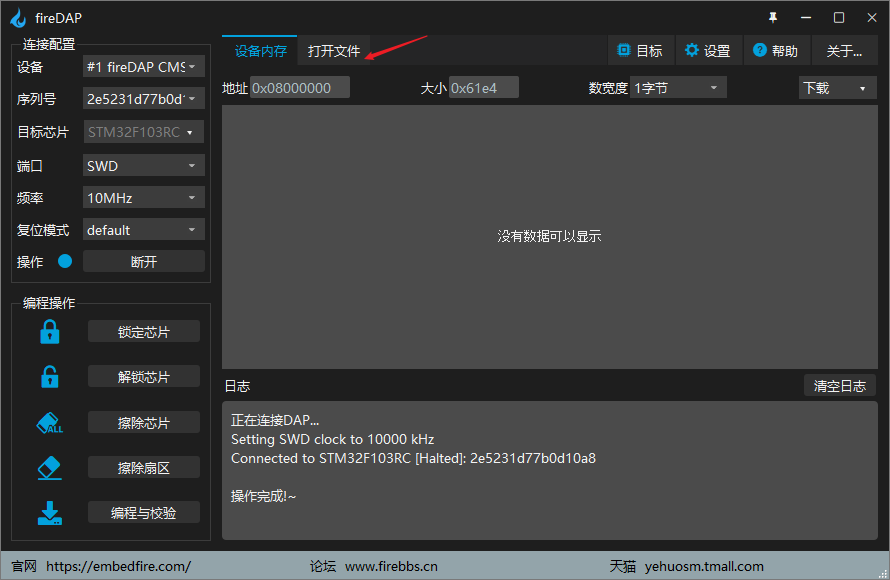The image size is (890, 580).
Task: Click the 地址 address field 0x08000000
Action: [x=300, y=88]
